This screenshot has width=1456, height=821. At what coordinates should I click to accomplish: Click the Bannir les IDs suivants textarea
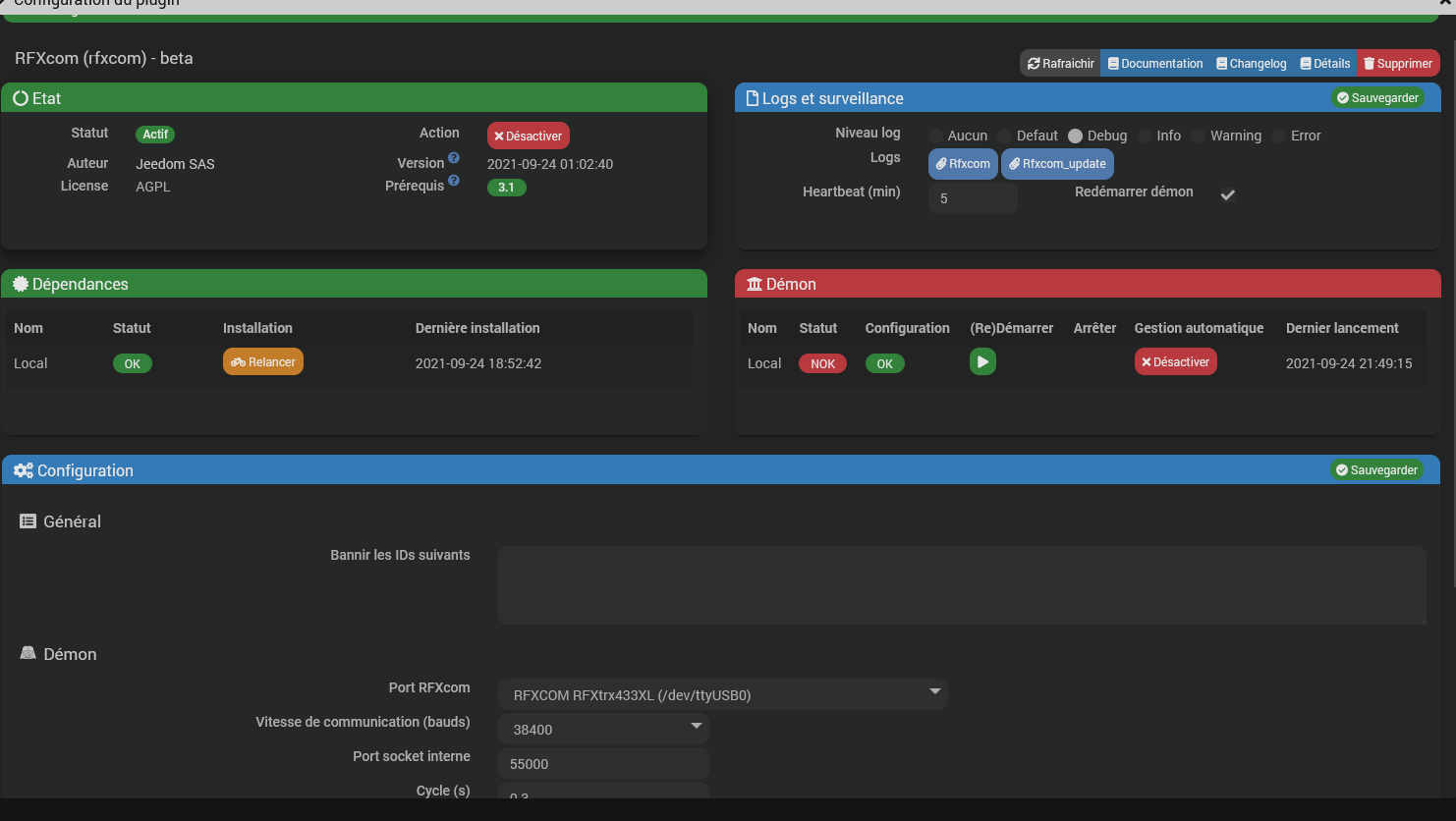[962, 585]
